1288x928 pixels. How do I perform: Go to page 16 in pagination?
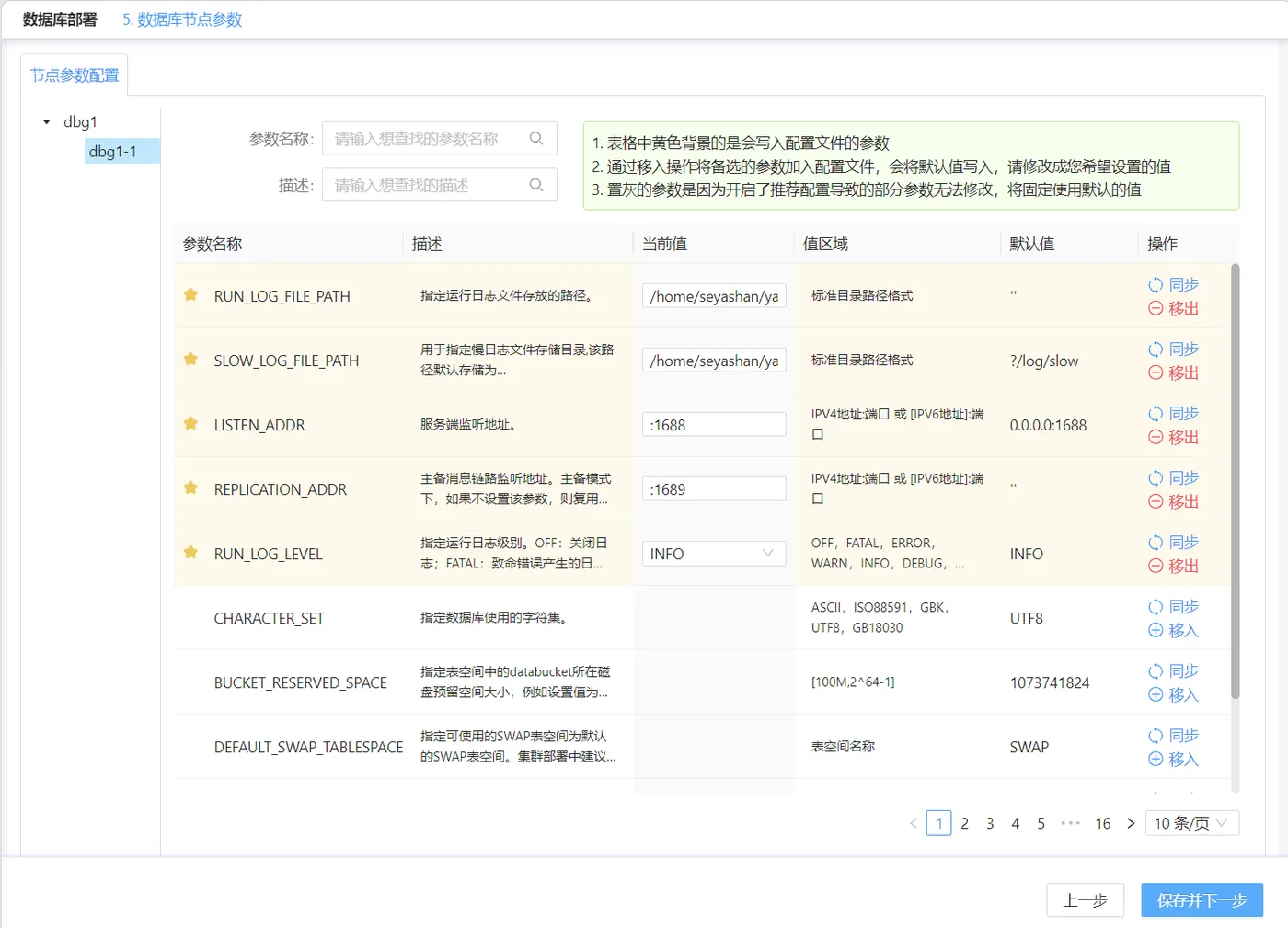click(x=1103, y=823)
